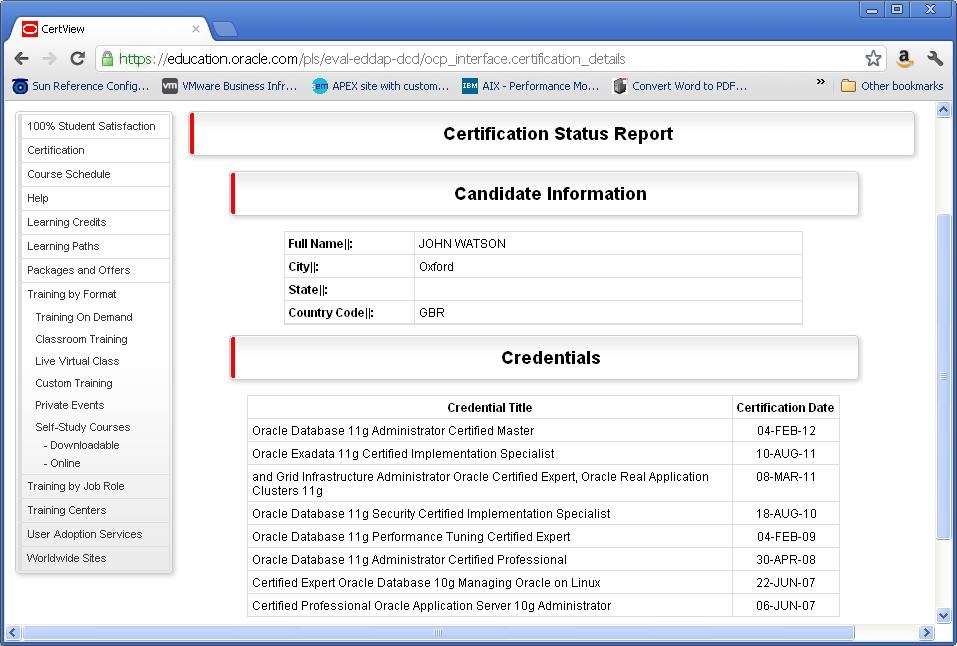Click the horizontal scrollbar right arrow
This screenshot has width=957, height=646.
(x=926, y=633)
